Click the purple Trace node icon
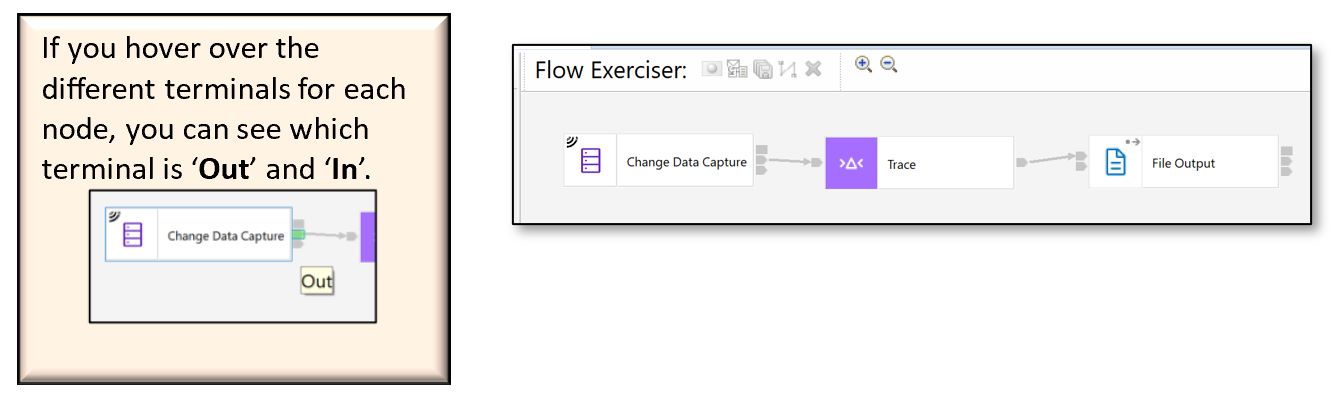This screenshot has height=402, width=1334. 851,163
